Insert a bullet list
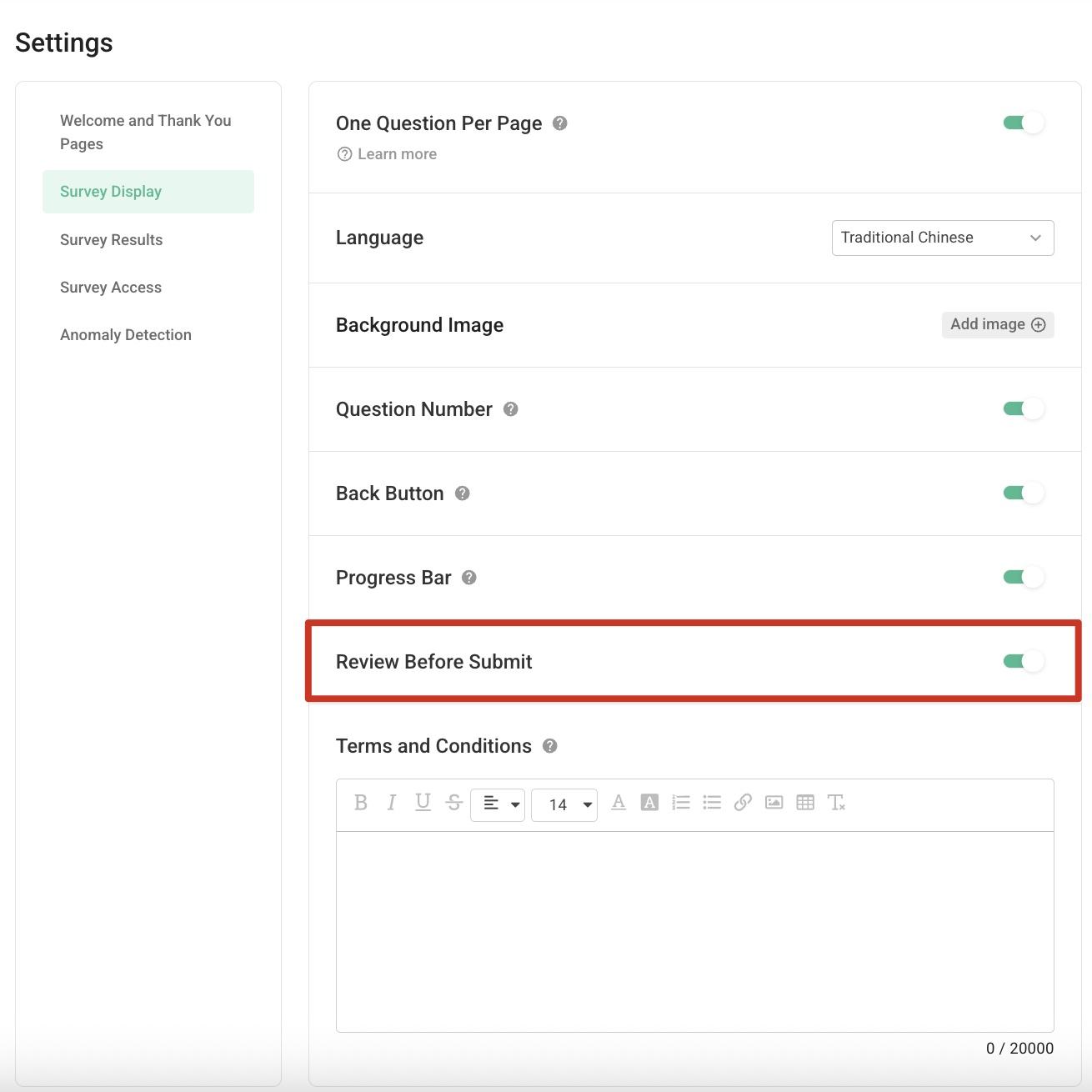The height and width of the screenshot is (1092, 1092). 712,803
